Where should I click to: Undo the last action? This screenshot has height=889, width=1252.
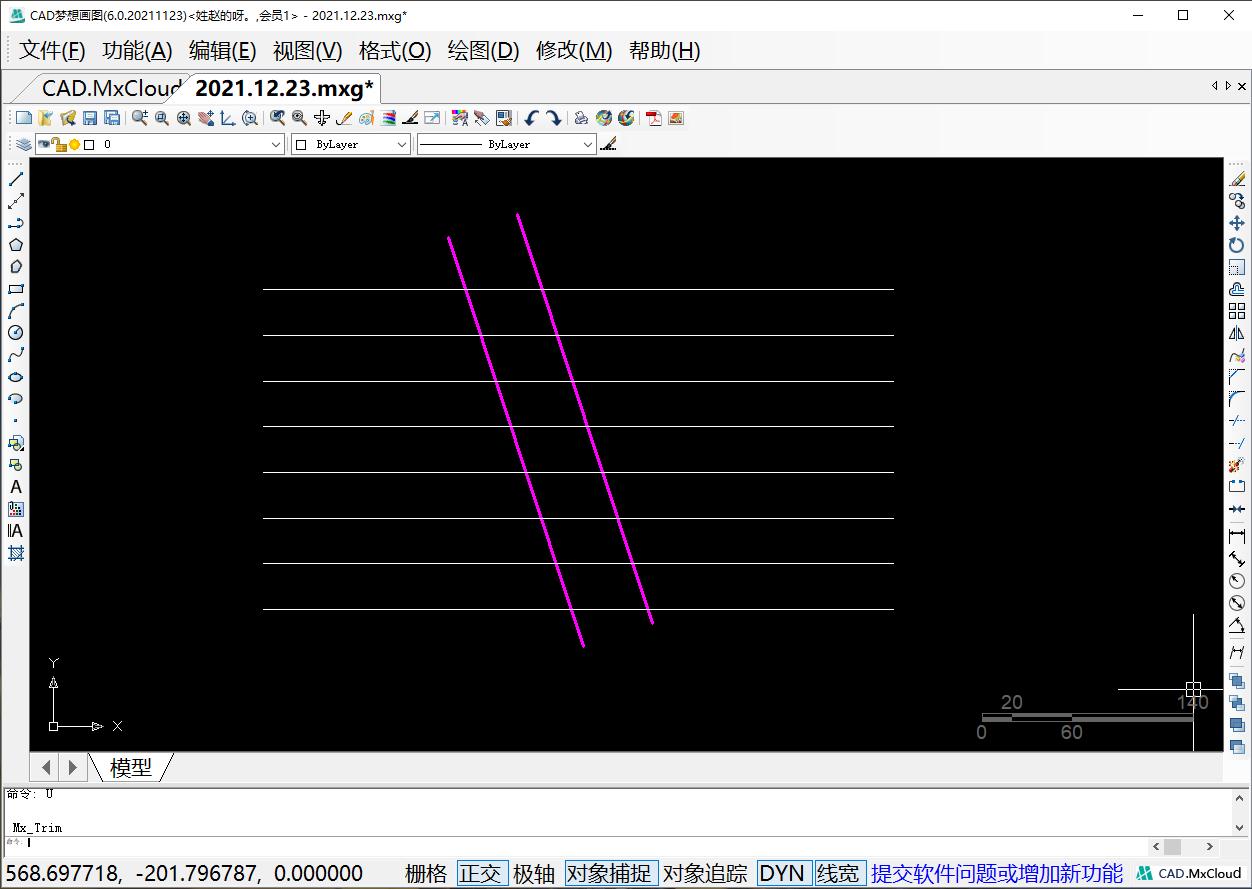click(533, 117)
